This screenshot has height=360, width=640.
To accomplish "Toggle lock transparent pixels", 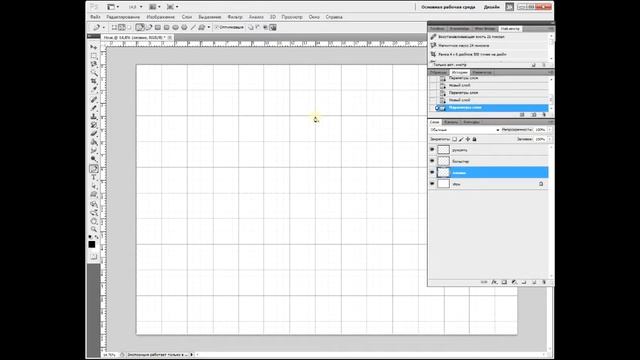I will (x=455, y=139).
